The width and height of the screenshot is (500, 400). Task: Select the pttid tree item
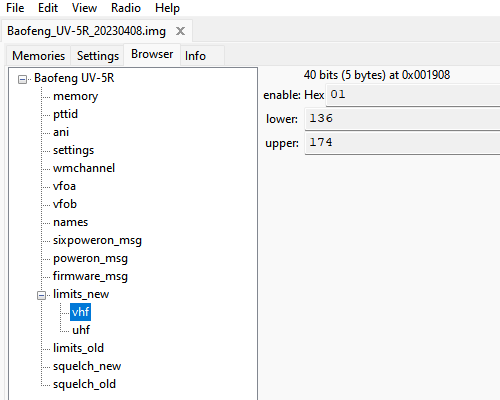click(65, 114)
